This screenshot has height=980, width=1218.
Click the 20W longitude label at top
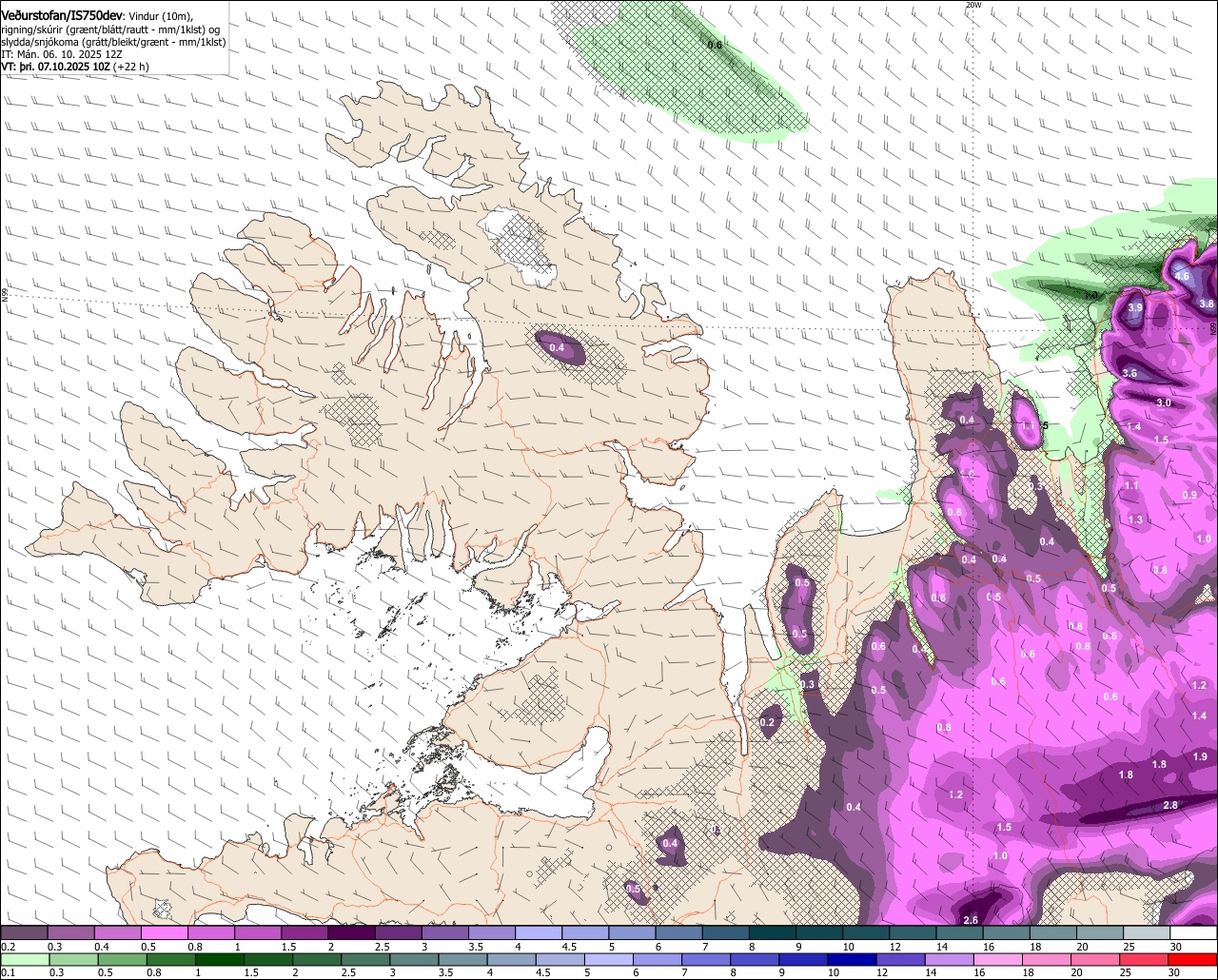[972, 5]
